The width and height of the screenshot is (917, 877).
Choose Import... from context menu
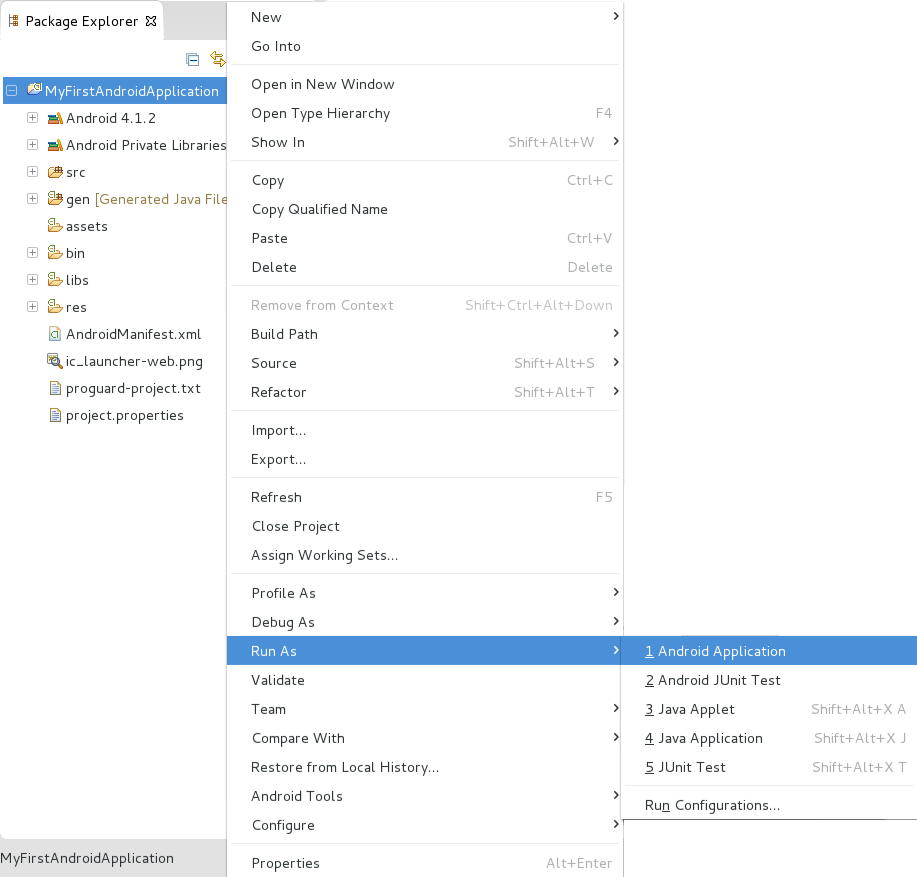pos(425,430)
